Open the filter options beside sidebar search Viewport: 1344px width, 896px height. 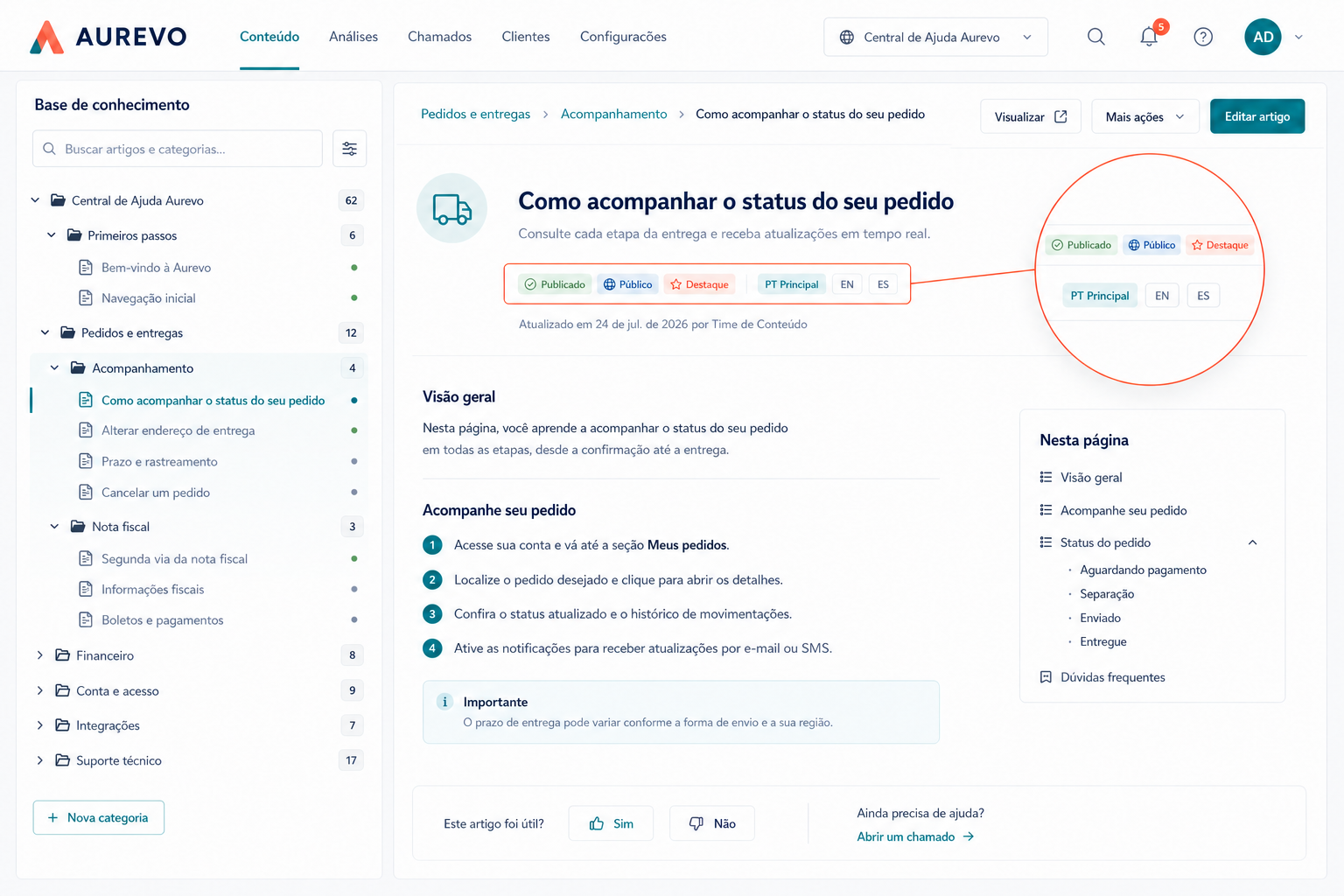point(349,149)
